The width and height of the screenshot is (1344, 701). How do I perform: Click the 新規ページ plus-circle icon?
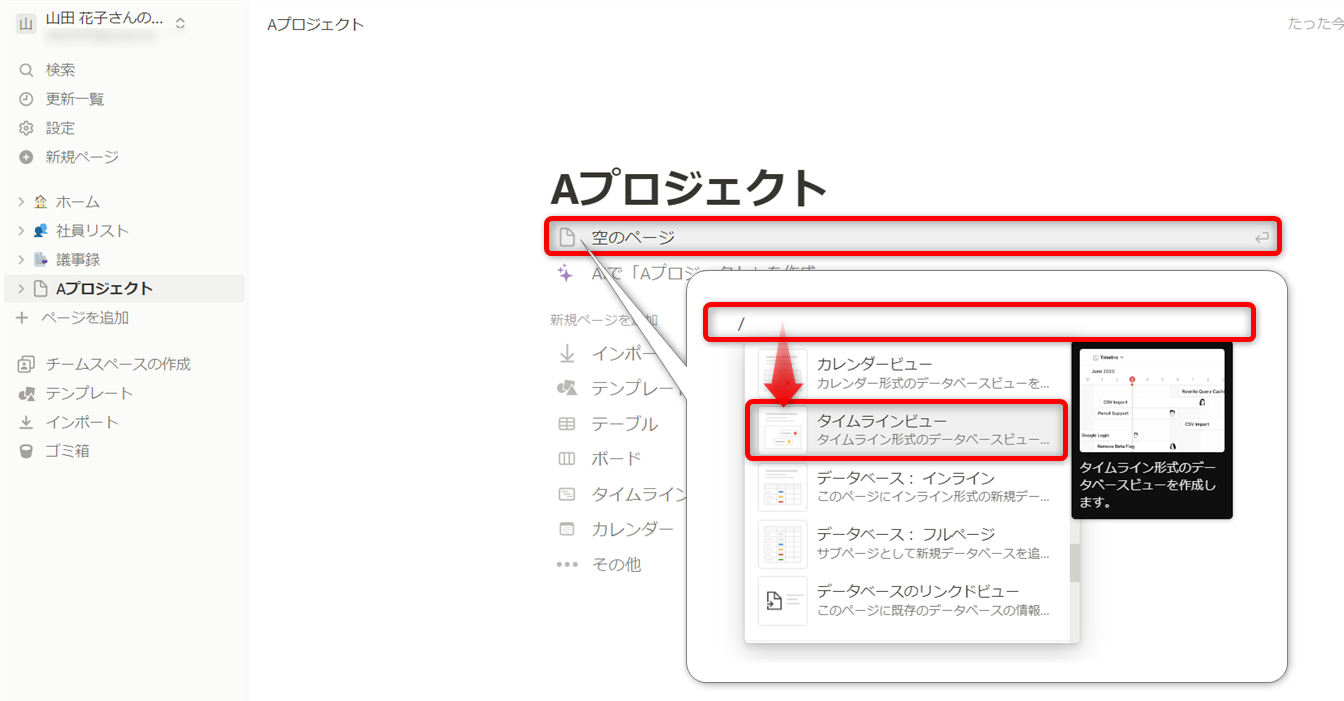[x=26, y=157]
